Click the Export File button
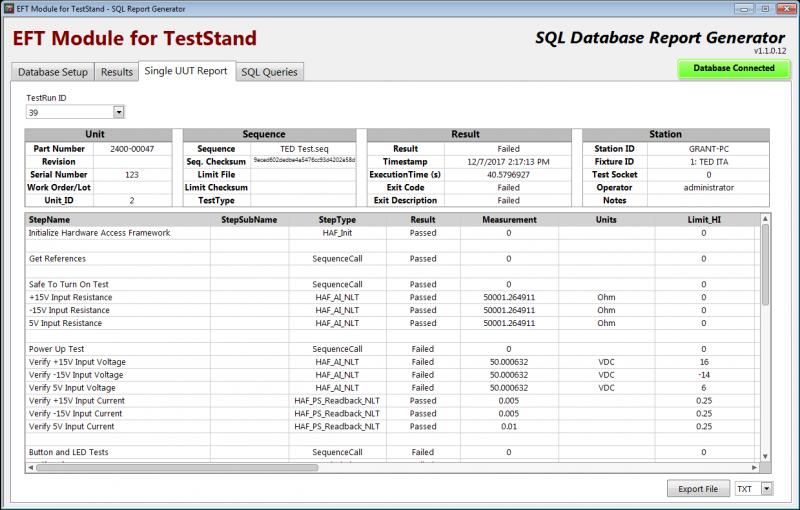 tap(698, 489)
